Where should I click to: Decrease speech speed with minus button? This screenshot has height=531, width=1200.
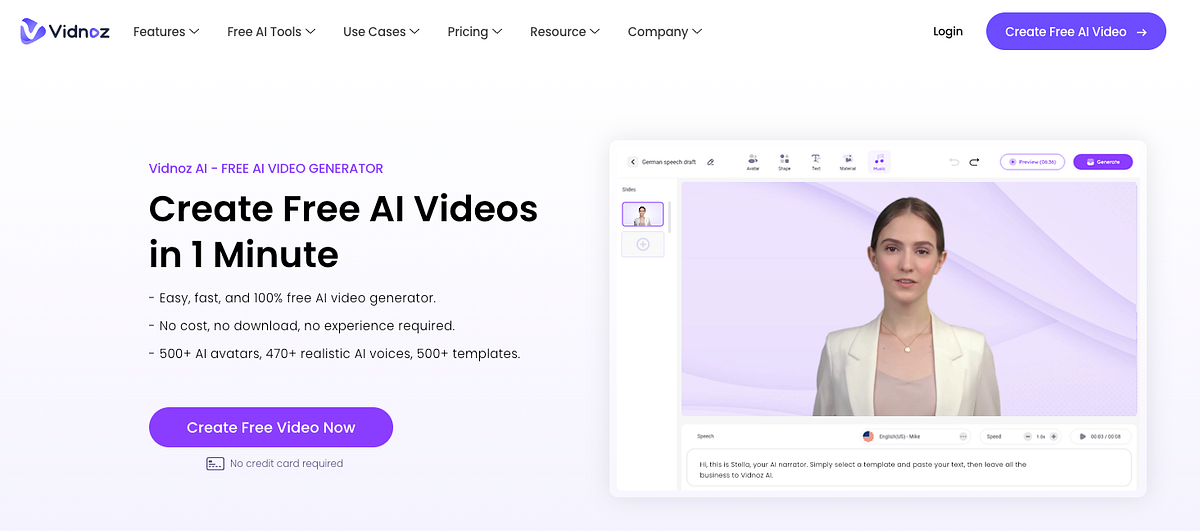pos(1027,436)
